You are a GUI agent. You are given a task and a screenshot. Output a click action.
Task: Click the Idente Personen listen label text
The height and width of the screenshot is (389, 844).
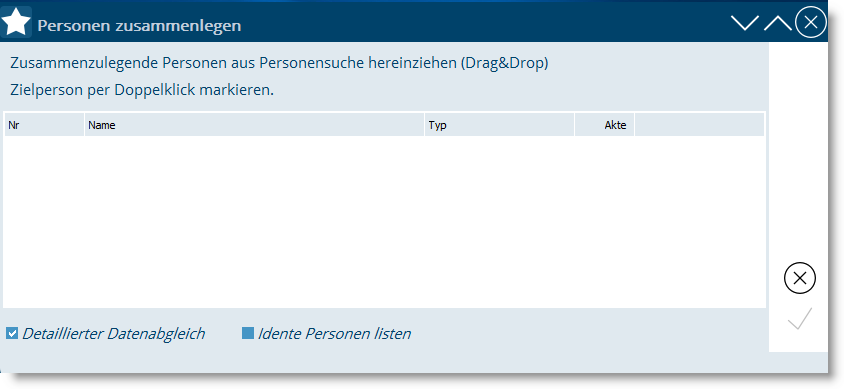tap(334, 334)
